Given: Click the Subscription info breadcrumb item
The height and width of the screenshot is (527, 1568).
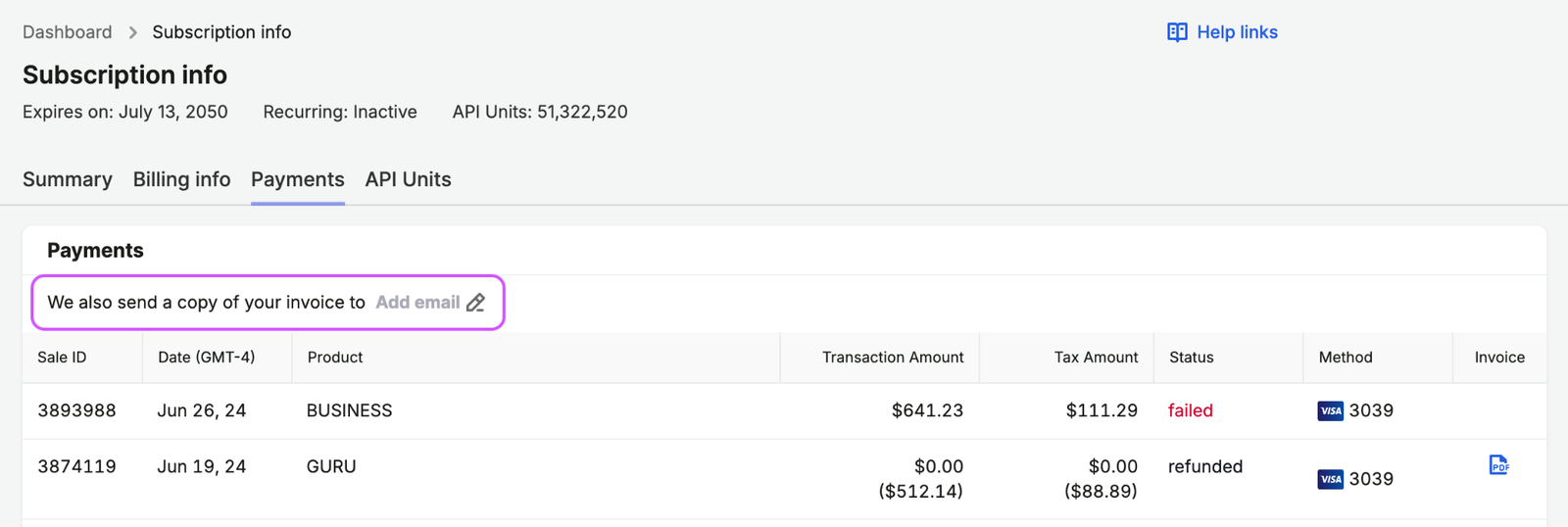Looking at the screenshot, I should pos(221,32).
